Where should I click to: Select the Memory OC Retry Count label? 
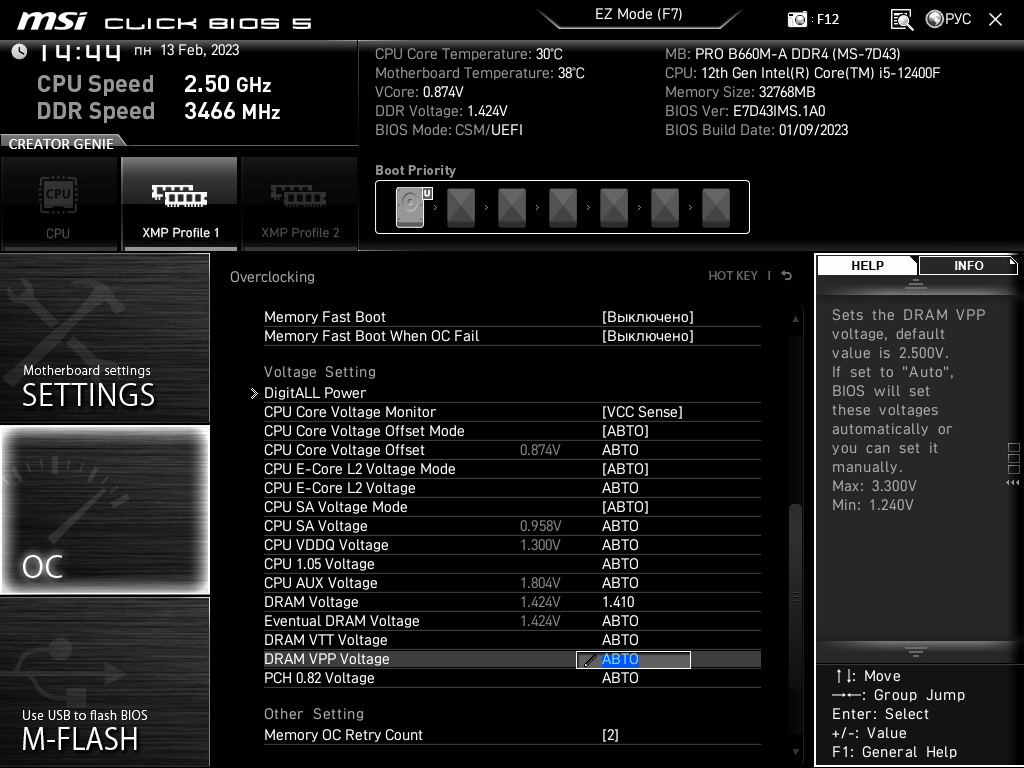[344, 735]
